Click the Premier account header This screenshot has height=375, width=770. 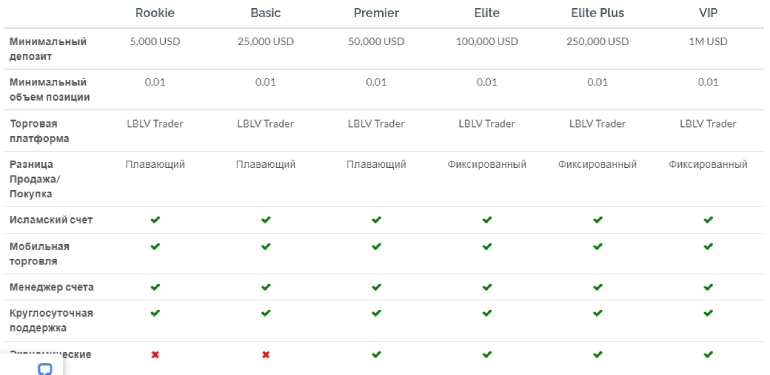point(376,13)
